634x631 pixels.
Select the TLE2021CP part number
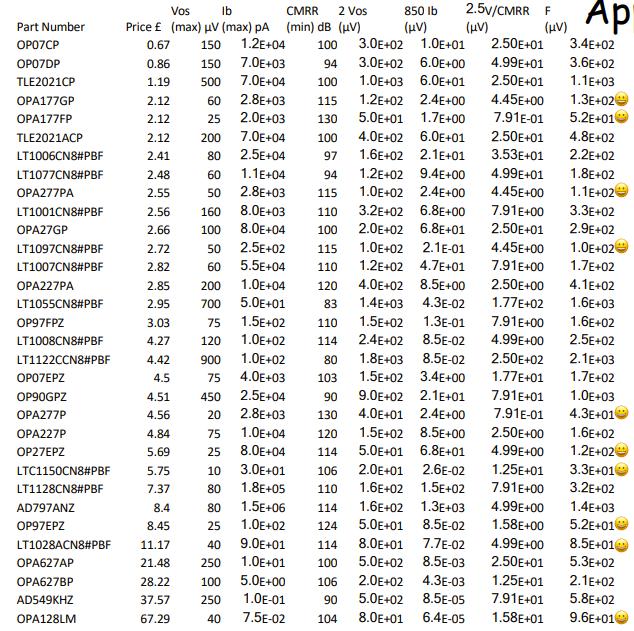tap(46, 82)
